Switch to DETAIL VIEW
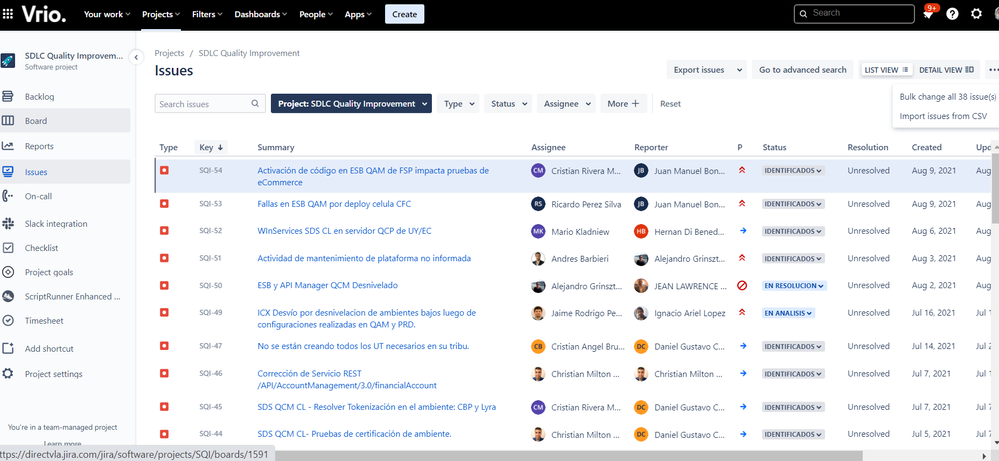 coord(946,69)
